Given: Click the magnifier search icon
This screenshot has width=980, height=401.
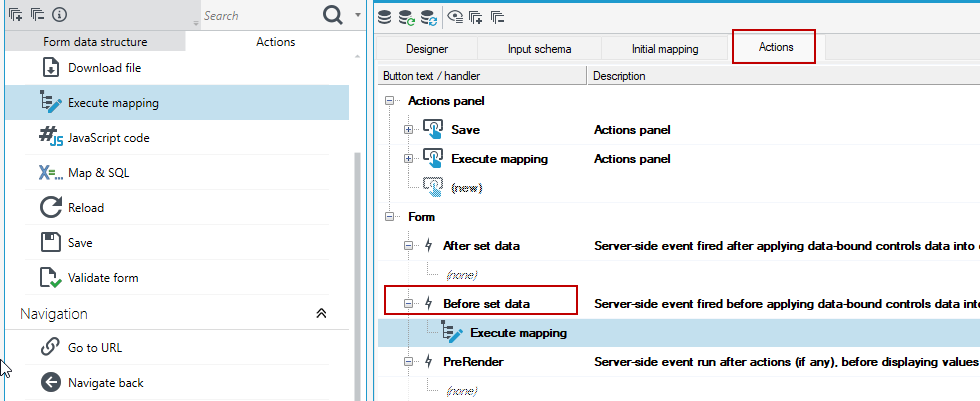Looking at the screenshot, I should (x=333, y=15).
